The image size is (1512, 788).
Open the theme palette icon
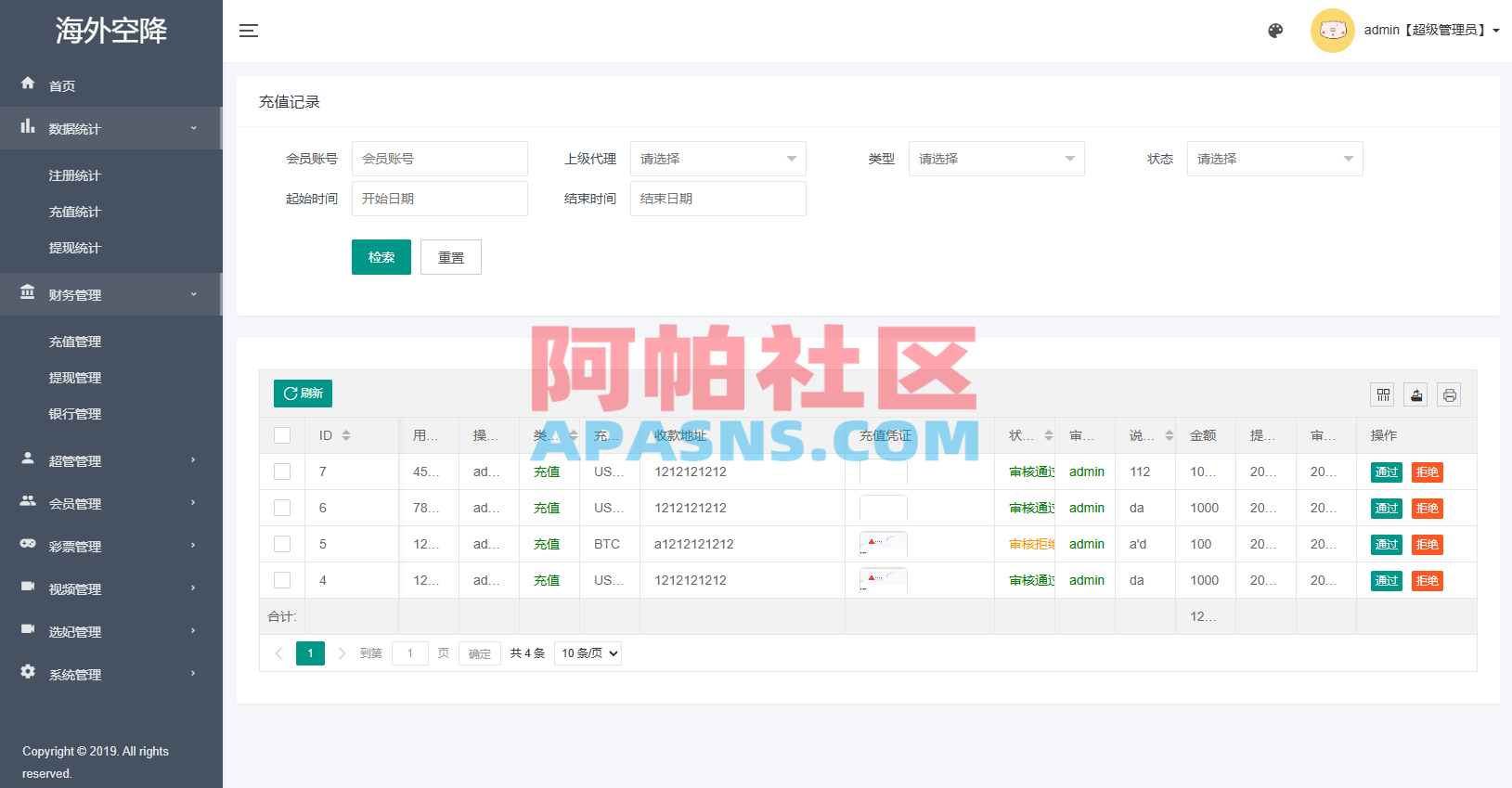pyautogui.click(x=1275, y=31)
